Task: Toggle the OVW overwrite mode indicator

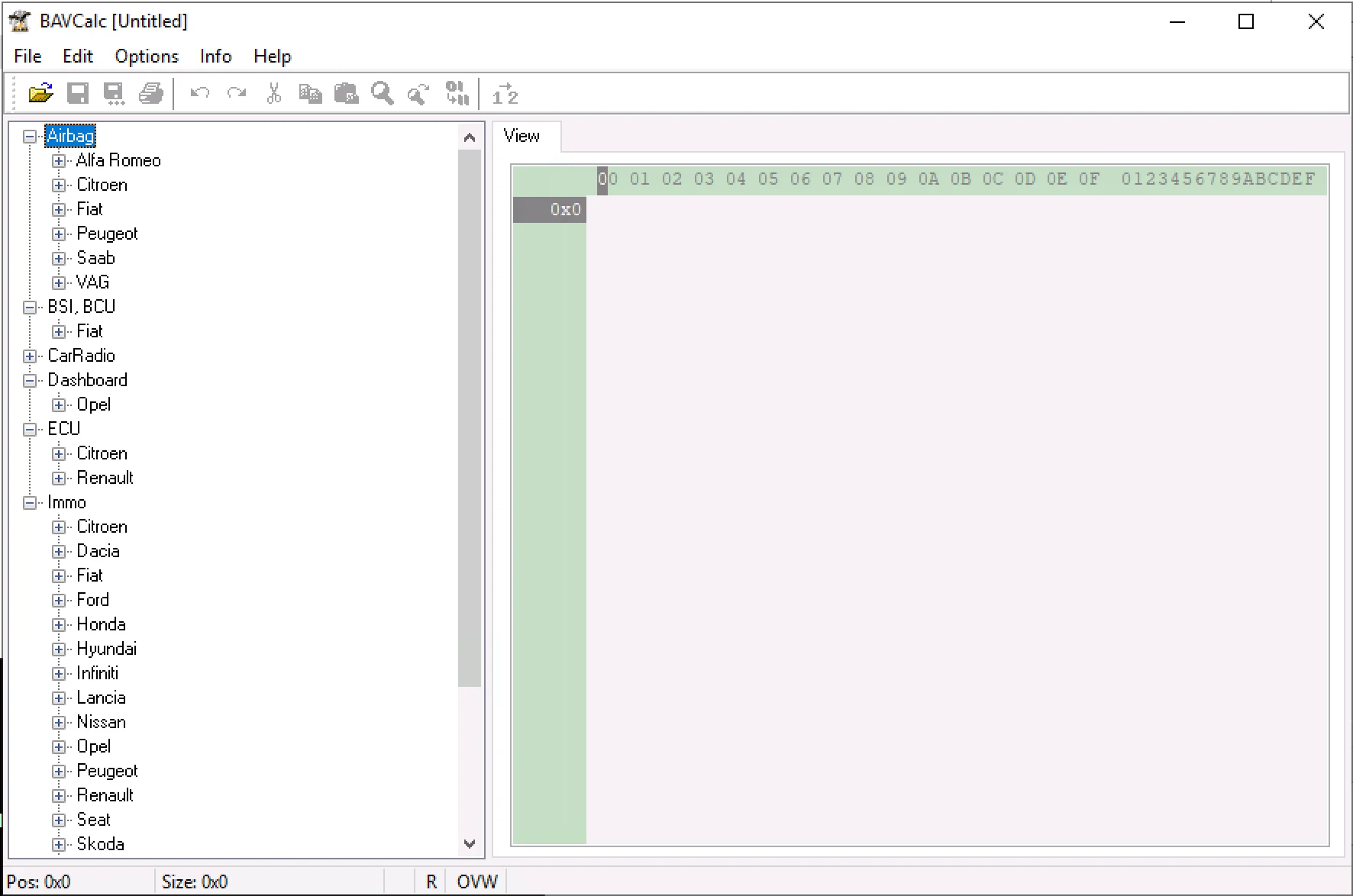Action: click(476, 882)
